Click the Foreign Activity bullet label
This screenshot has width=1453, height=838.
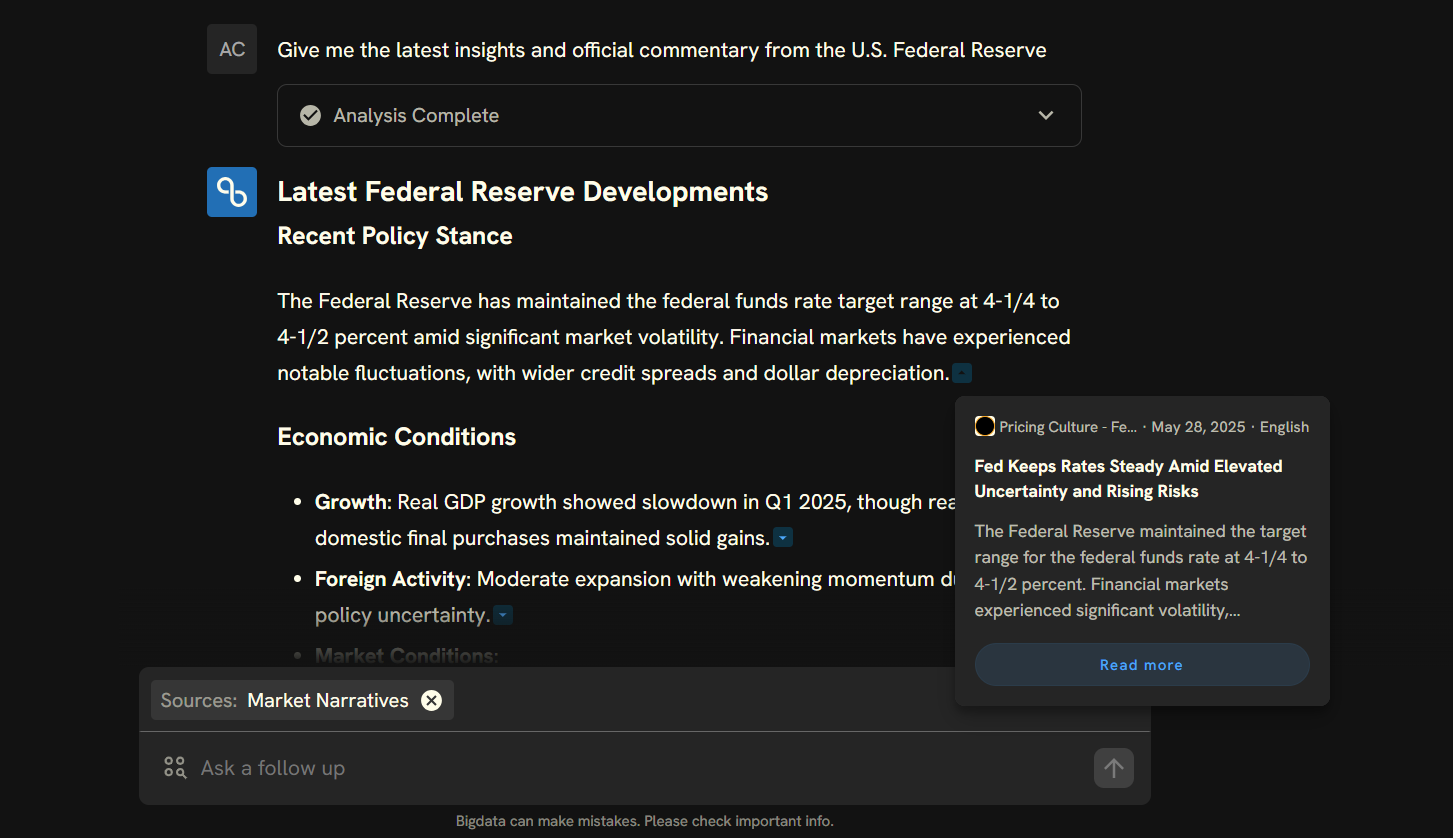pos(390,579)
